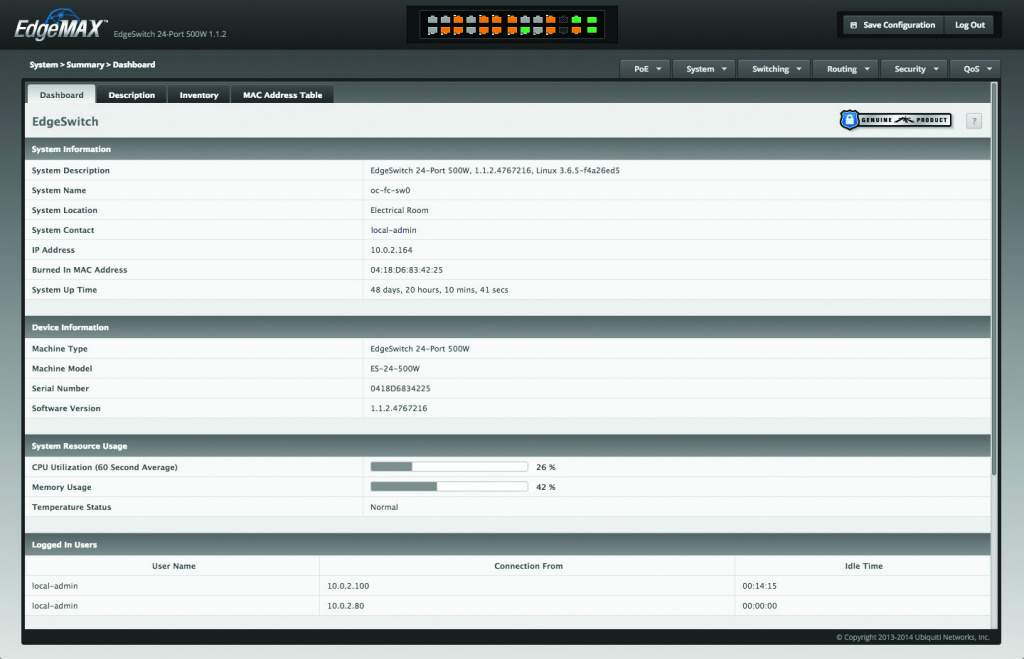
Task: Click the 26 % CPU value
Action: (545, 467)
